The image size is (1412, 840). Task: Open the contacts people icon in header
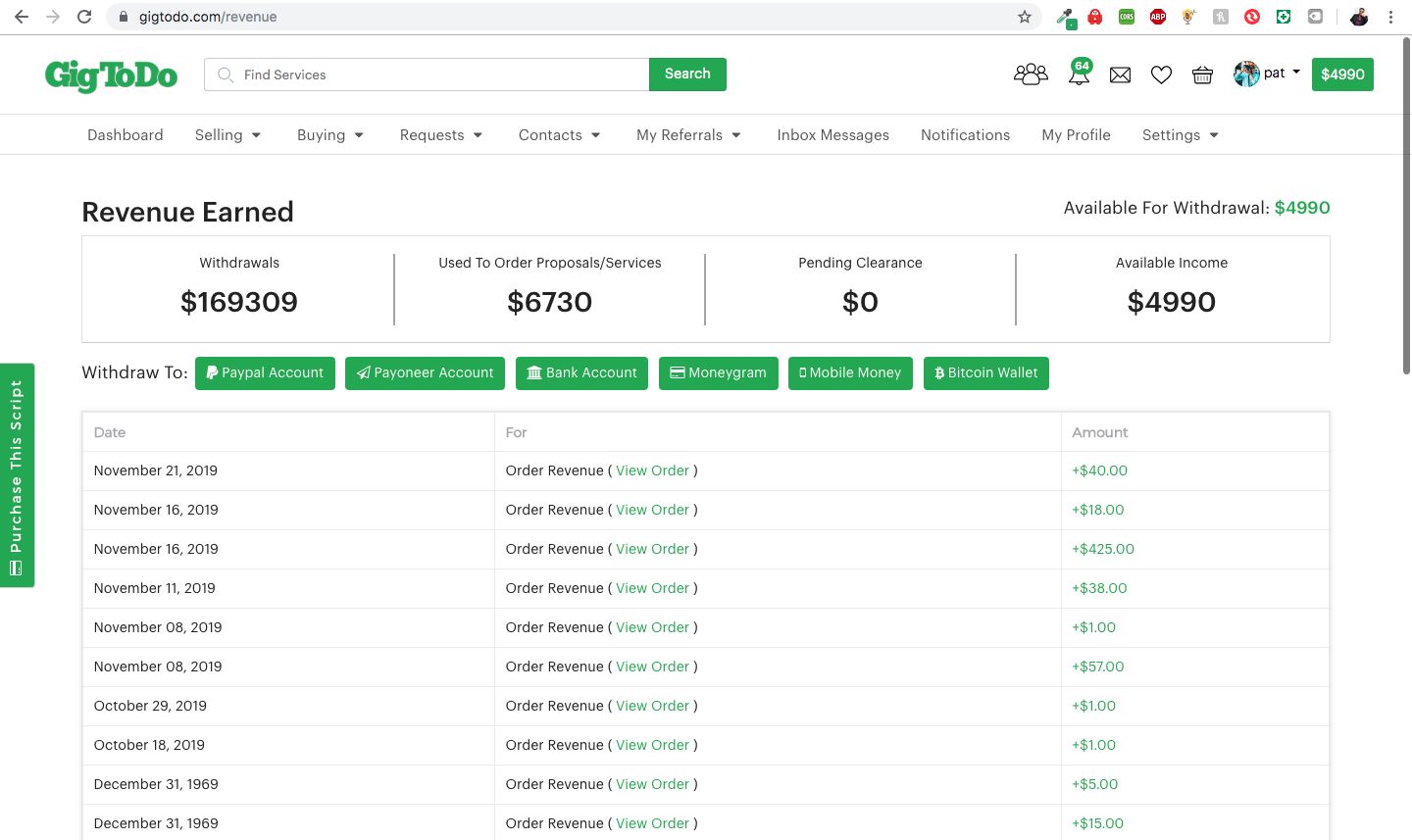(1031, 74)
